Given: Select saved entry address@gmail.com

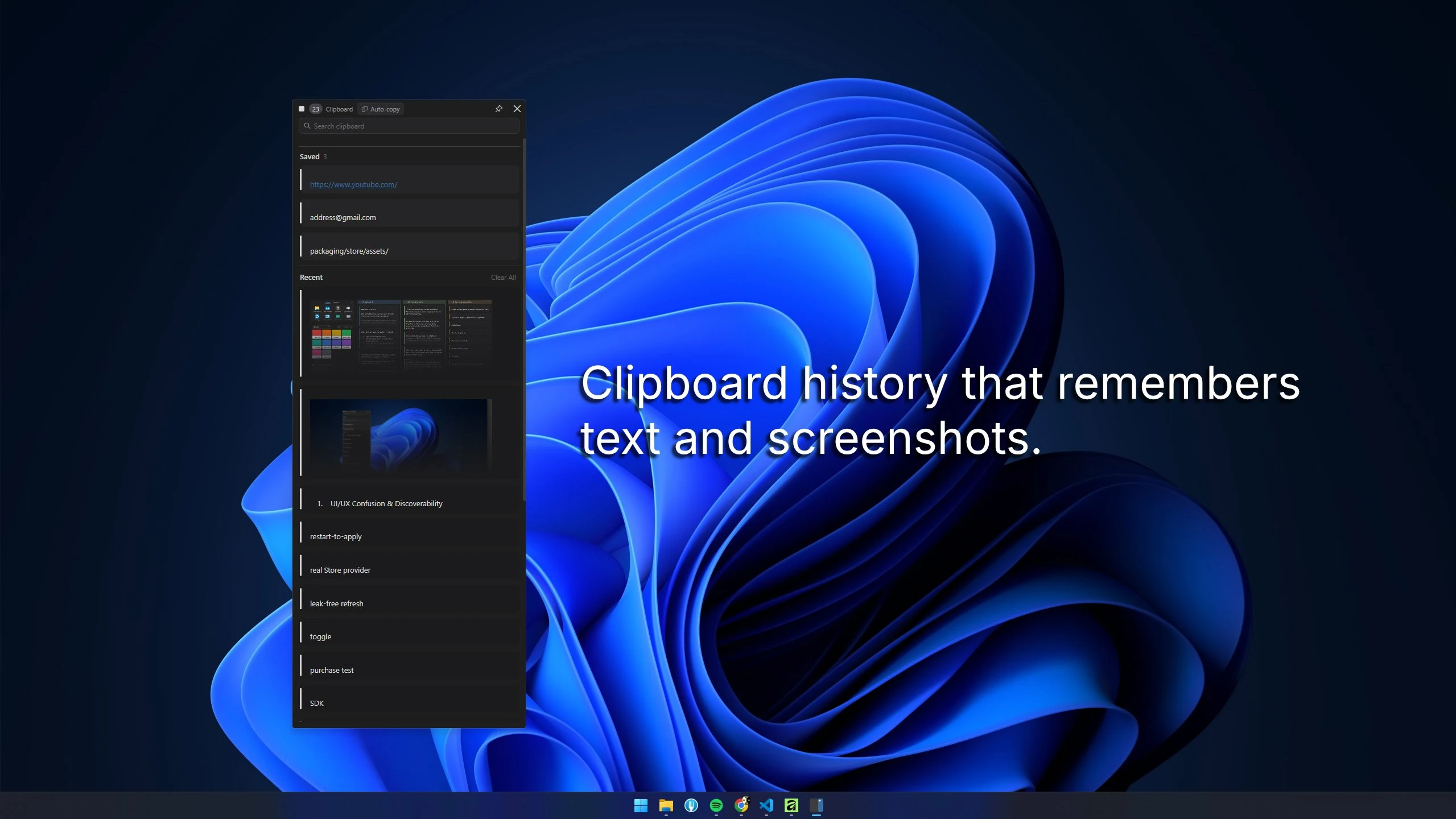Looking at the screenshot, I should 409,213.
